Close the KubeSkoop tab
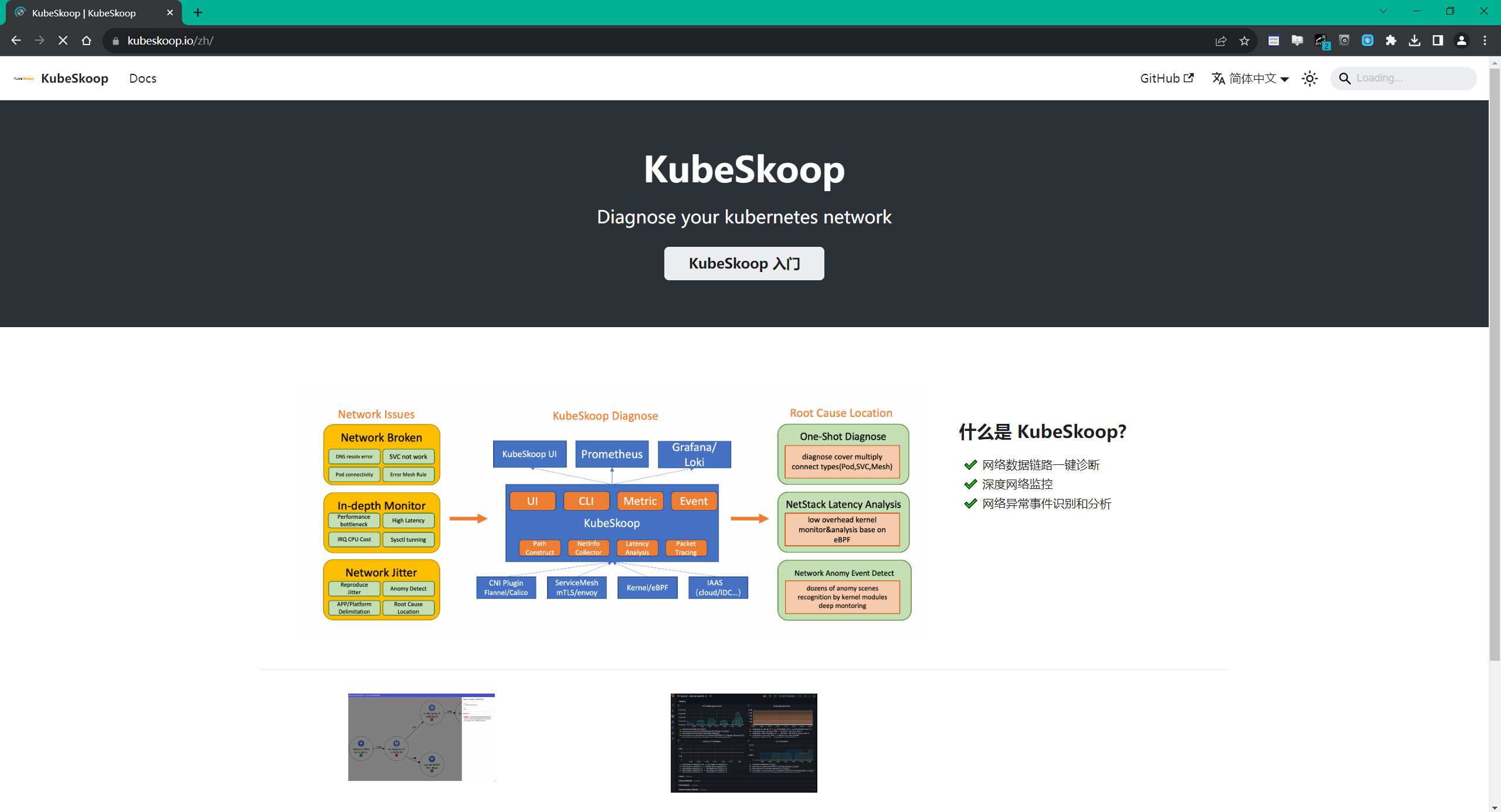Viewport: 1501px width, 812px height. click(x=170, y=12)
